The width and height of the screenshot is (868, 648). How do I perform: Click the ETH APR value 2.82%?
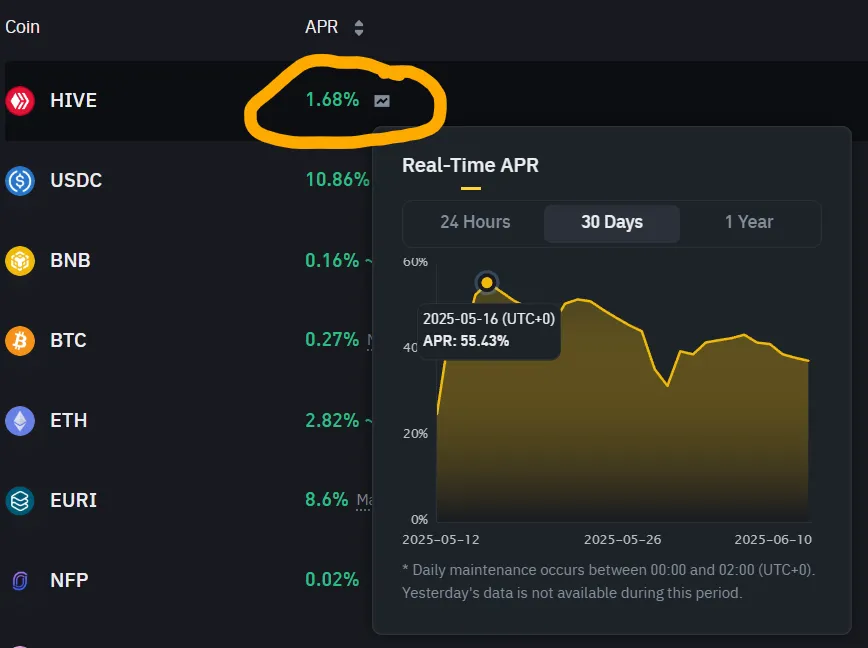click(332, 420)
